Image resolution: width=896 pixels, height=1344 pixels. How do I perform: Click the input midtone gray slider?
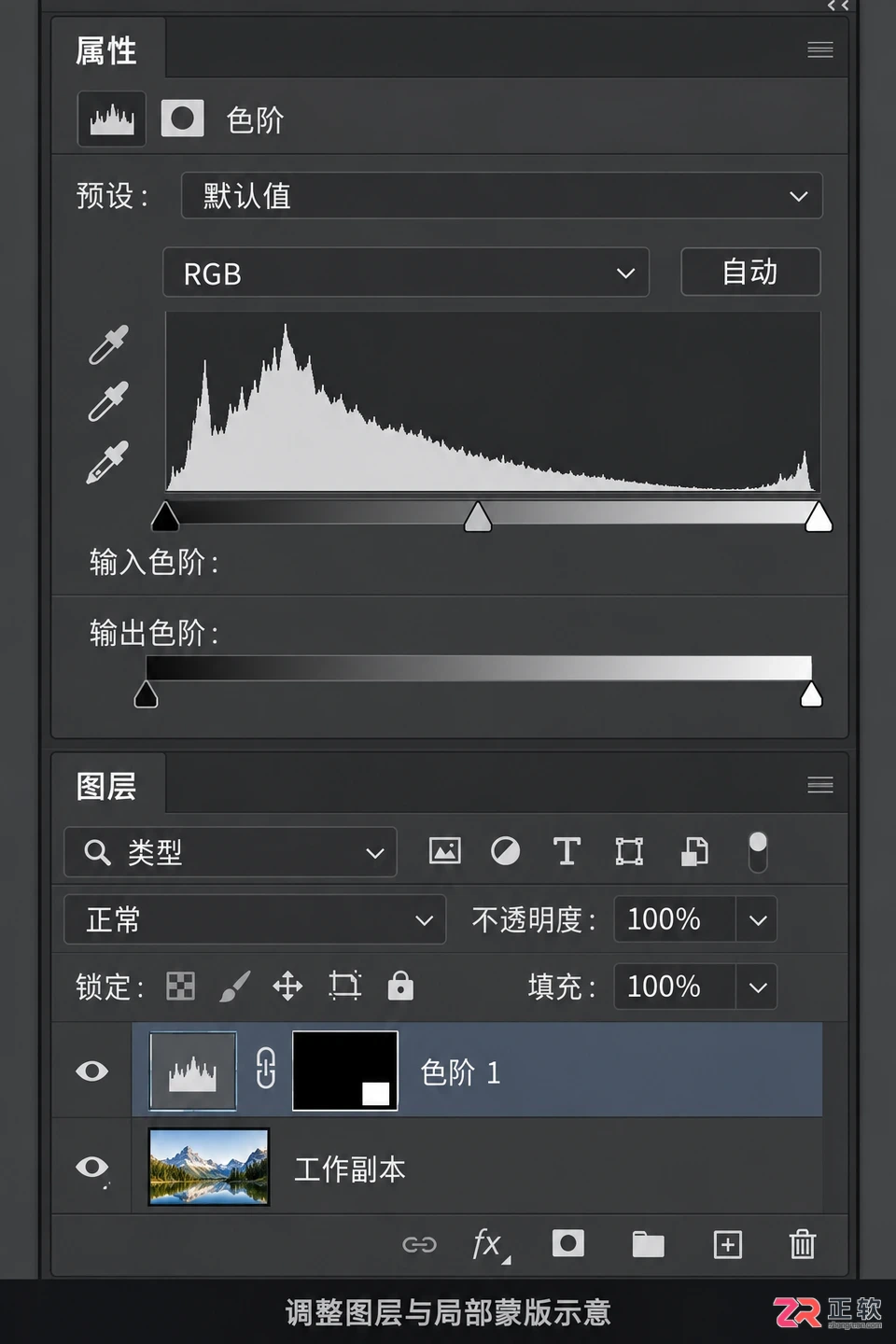click(x=478, y=516)
